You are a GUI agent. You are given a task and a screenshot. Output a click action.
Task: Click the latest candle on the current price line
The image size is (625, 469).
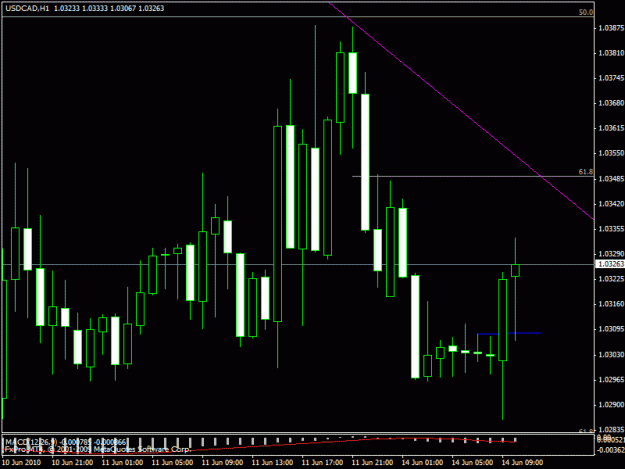pyautogui.click(x=515, y=270)
